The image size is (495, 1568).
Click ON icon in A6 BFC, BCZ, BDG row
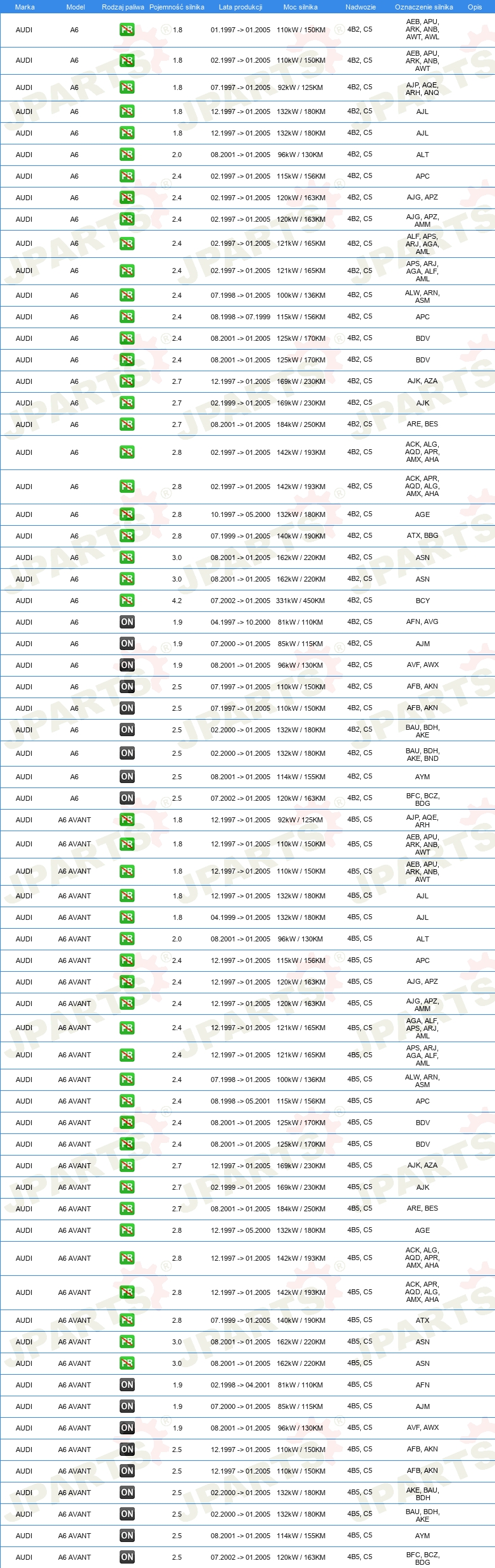click(127, 798)
